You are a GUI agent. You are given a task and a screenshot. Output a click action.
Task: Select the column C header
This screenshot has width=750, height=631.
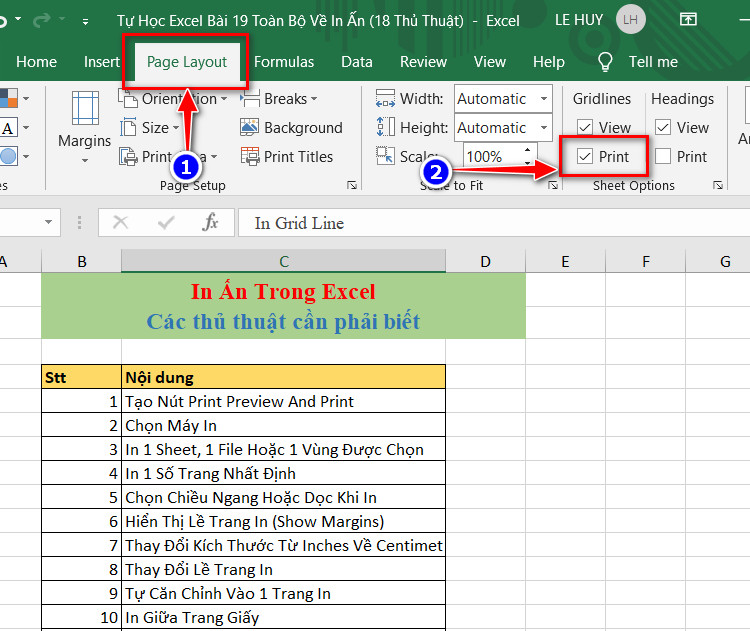[x=284, y=261]
